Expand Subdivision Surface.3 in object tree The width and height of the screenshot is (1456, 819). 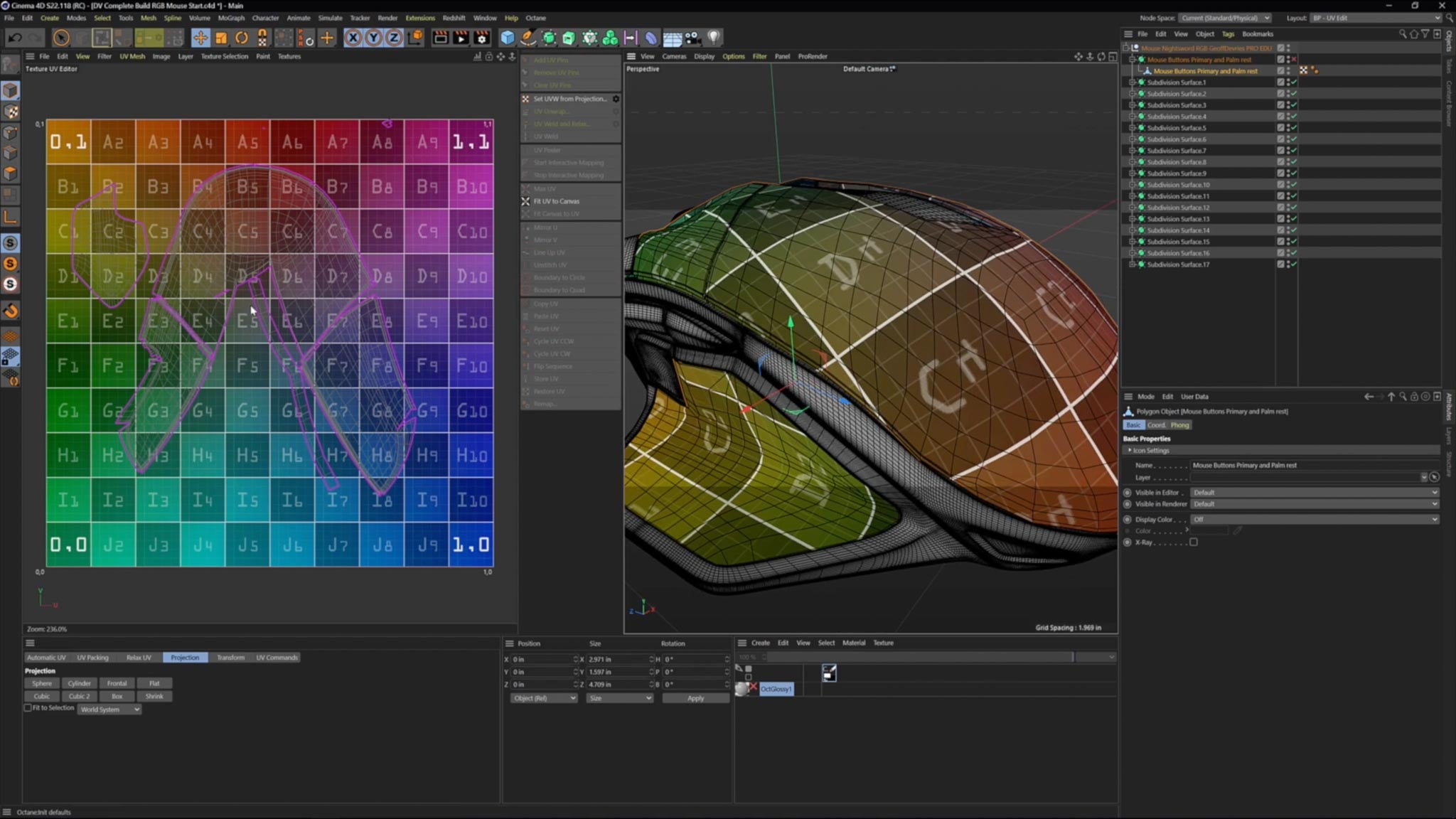click(x=1133, y=105)
